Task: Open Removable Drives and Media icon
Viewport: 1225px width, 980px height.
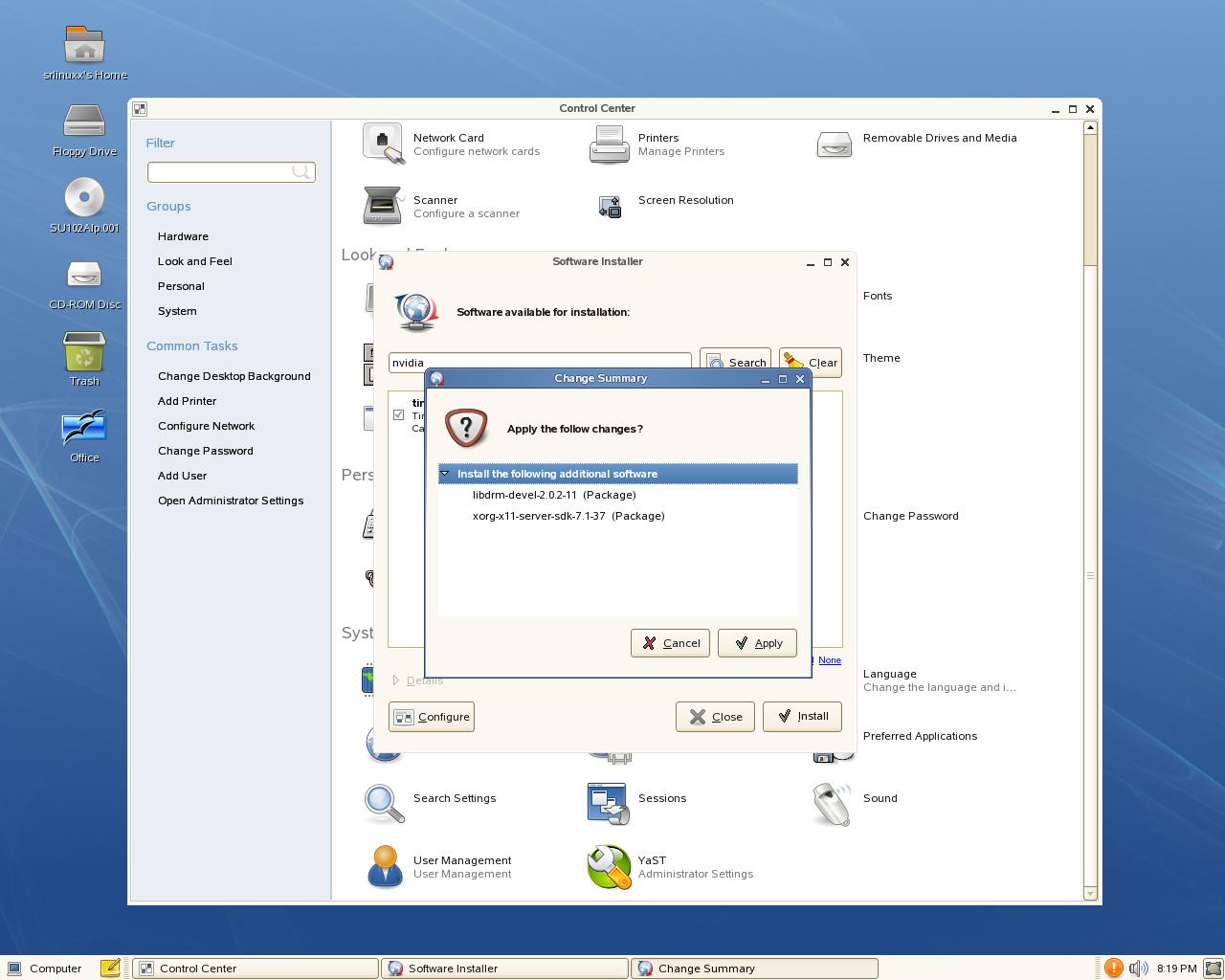Action: pyautogui.click(x=834, y=144)
